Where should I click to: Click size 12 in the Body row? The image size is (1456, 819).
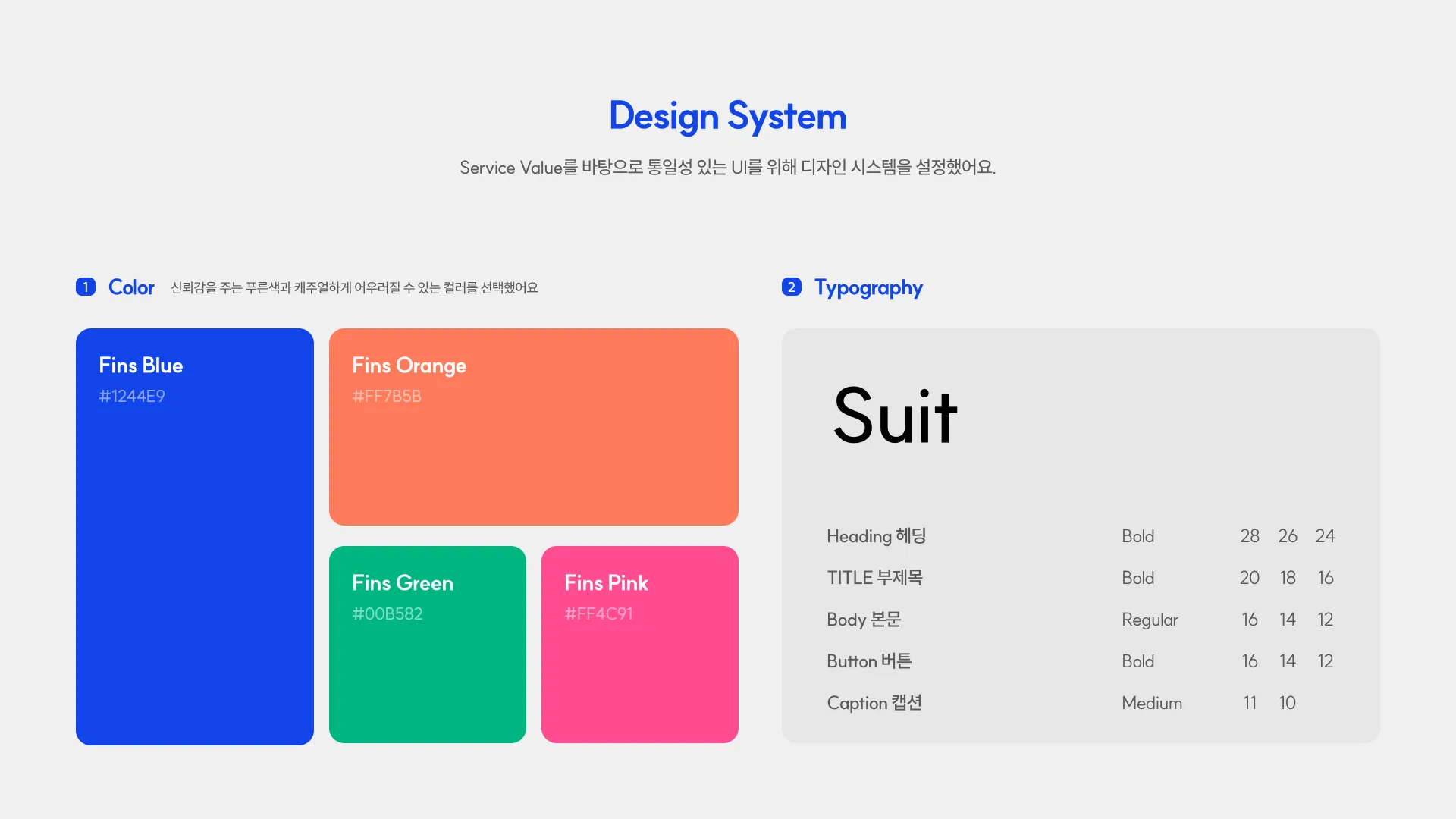coord(1326,620)
